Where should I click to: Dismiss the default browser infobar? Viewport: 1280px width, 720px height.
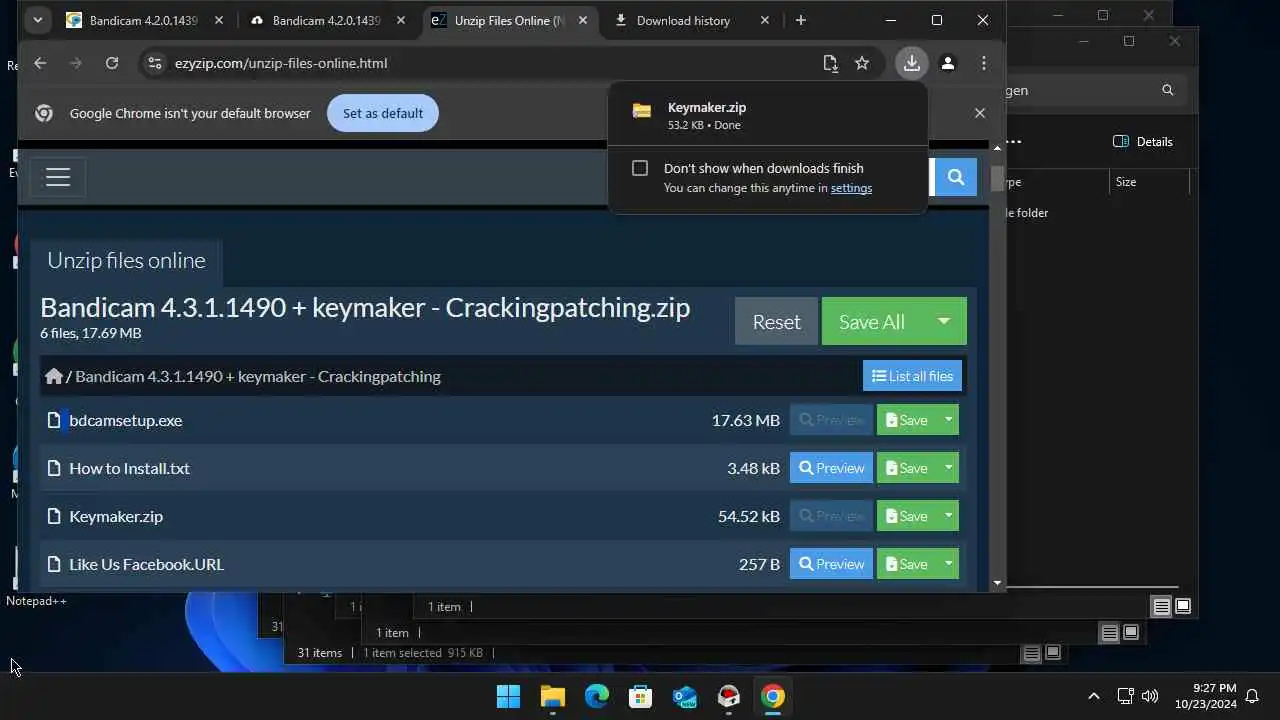coord(980,113)
